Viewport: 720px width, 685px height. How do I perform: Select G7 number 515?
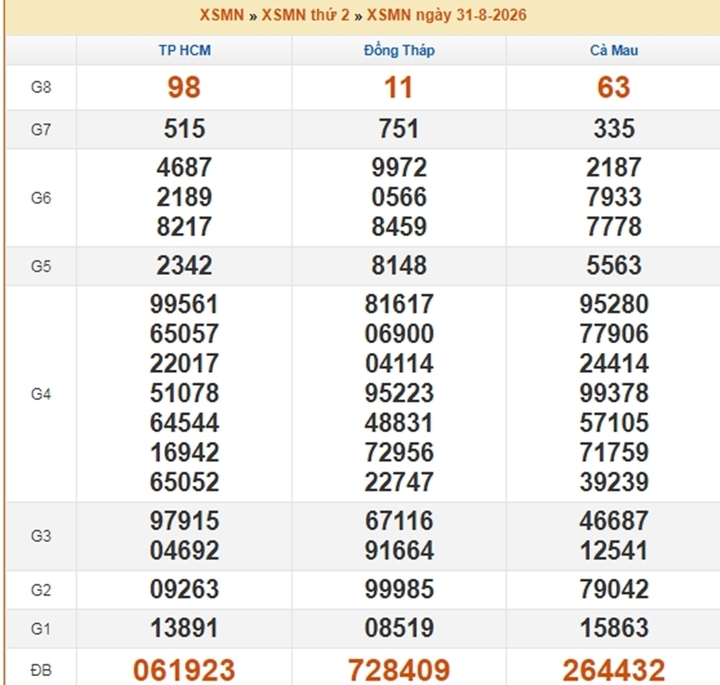pos(184,129)
